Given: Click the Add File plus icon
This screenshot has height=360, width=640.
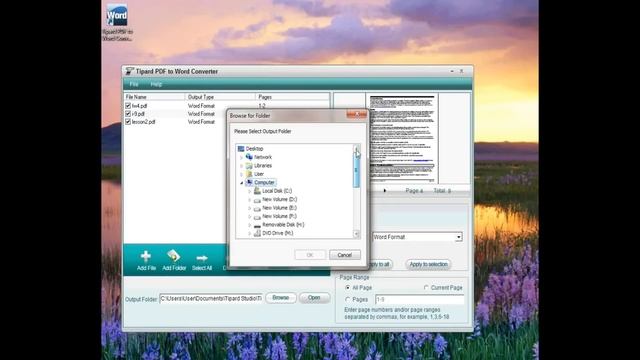Looking at the screenshot, I should (146, 256).
